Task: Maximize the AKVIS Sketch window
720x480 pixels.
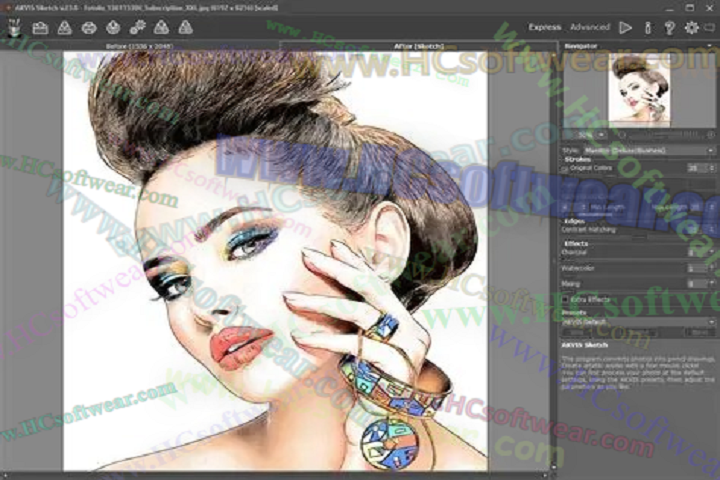Action: [x=690, y=7]
